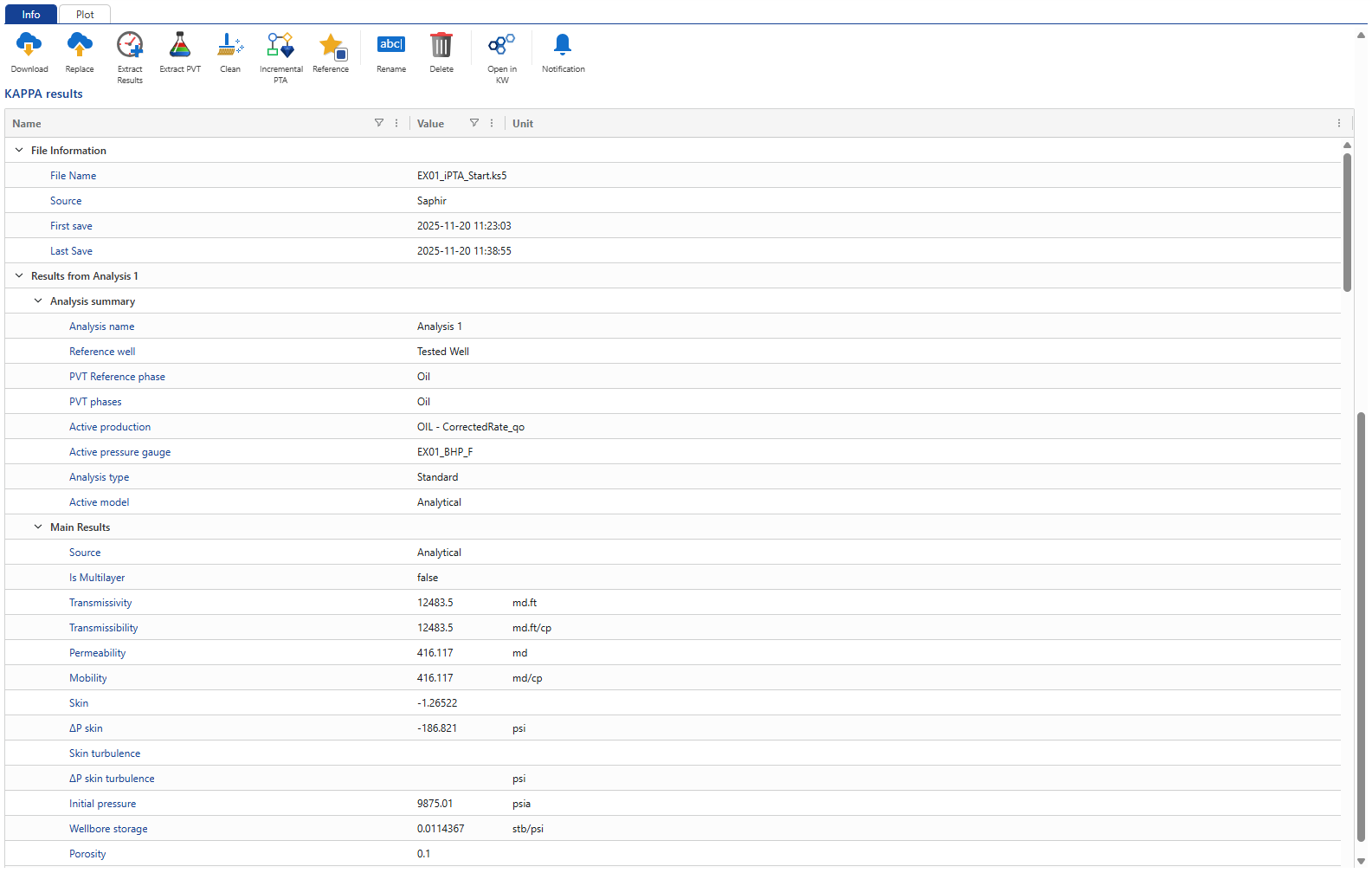The width and height of the screenshot is (1372, 873).
Task: Sort by Name column header
Action: (27, 124)
